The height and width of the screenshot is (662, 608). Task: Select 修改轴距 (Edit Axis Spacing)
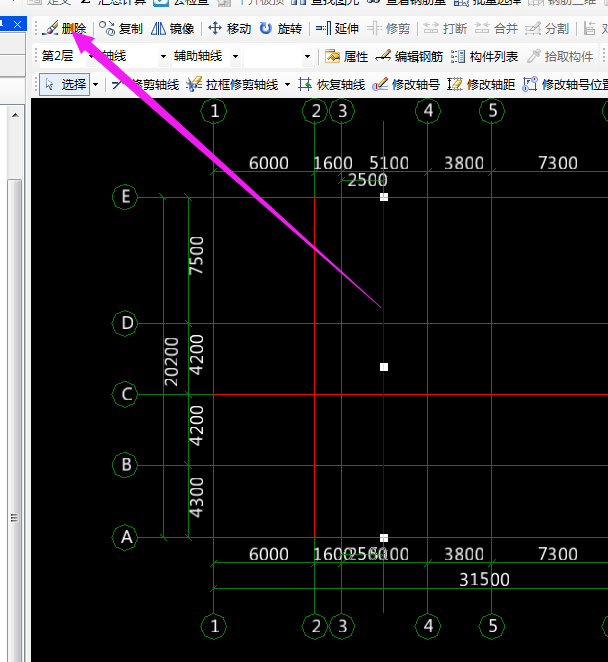pos(481,84)
